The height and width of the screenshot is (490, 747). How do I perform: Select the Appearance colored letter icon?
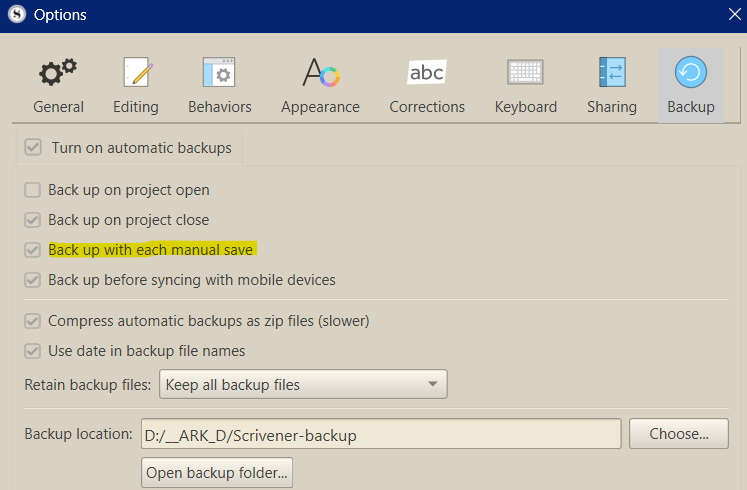pos(321,74)
